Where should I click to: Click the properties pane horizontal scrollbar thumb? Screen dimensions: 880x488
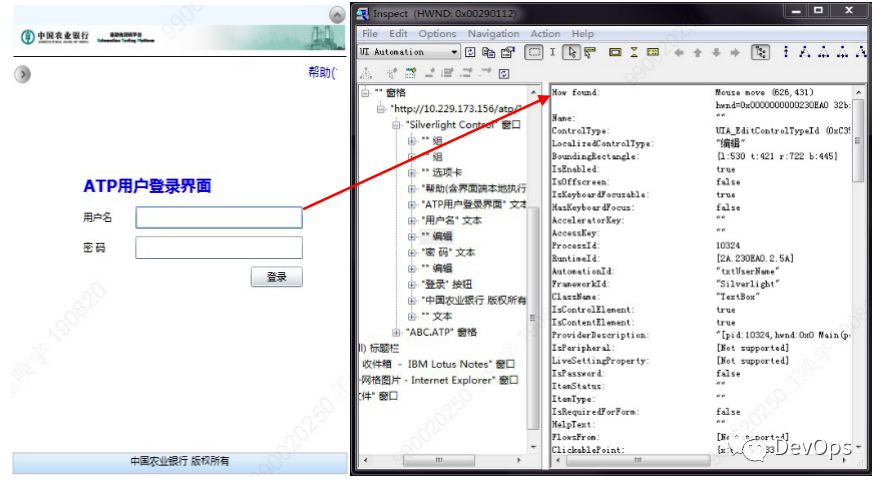click(638, 461)
